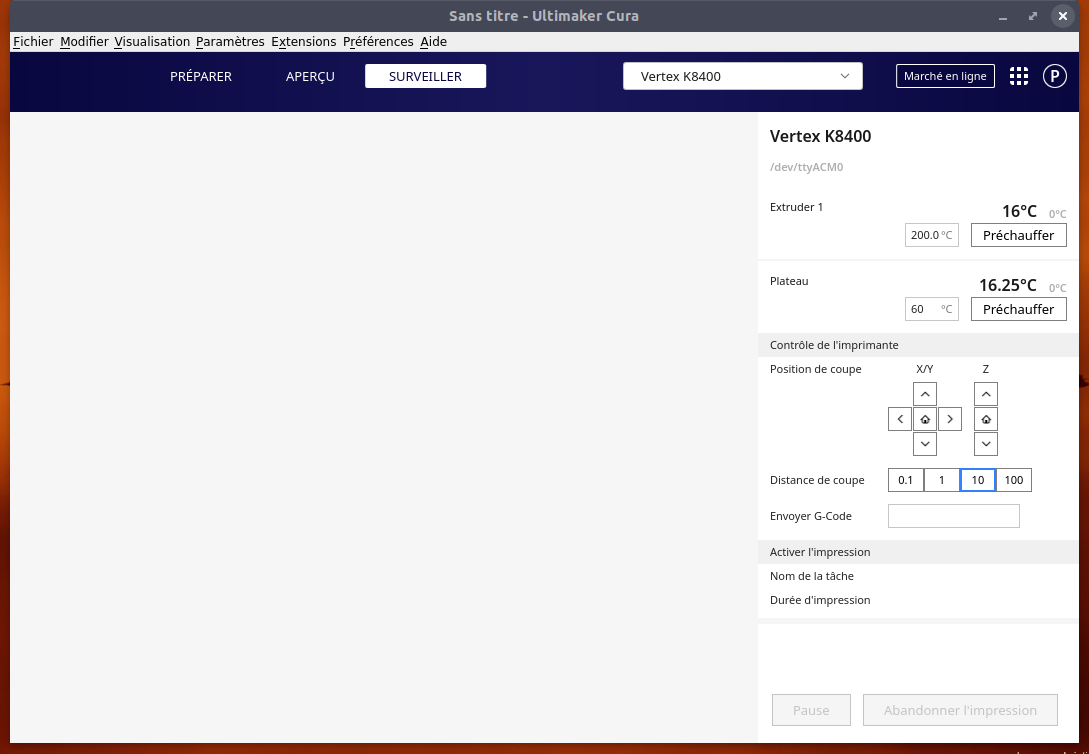The height and width of the screenshot is (754, 1089).
Task: Focus the plateau 60 °C temperature field
Action: click(931, 310)
